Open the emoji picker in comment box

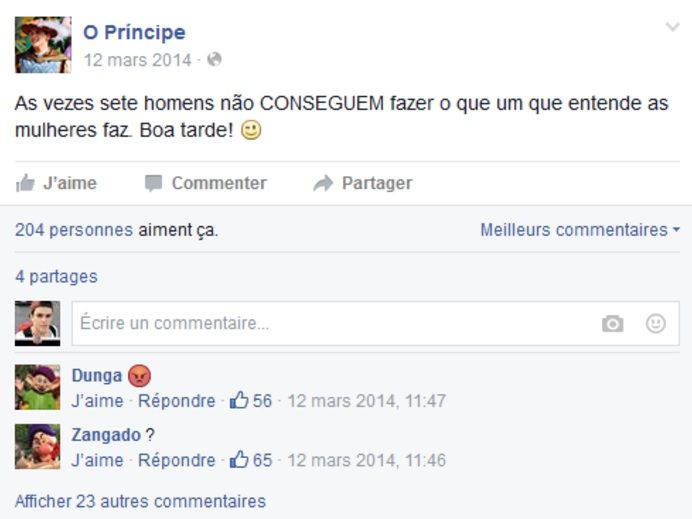pyautogui.click(x=656, y=324)
